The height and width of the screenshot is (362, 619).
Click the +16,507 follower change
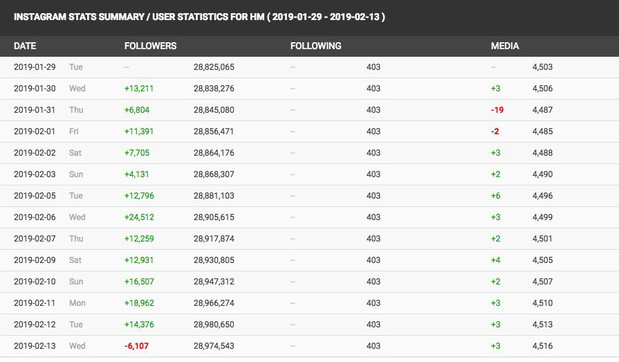pyautogui.click(x=139, y=281)
